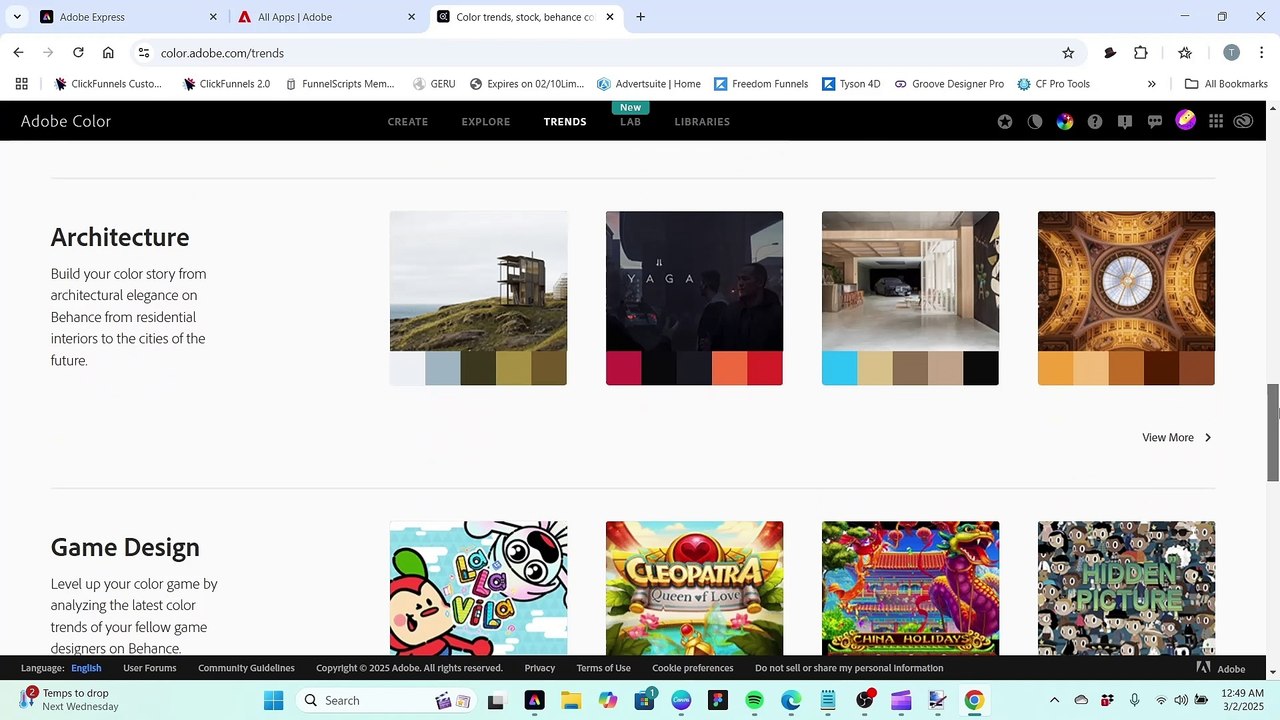This screenshot has height=720, width=1280.
Task: Pick the crimson swatch under YAGA image
Action: (x=623, y=368)
